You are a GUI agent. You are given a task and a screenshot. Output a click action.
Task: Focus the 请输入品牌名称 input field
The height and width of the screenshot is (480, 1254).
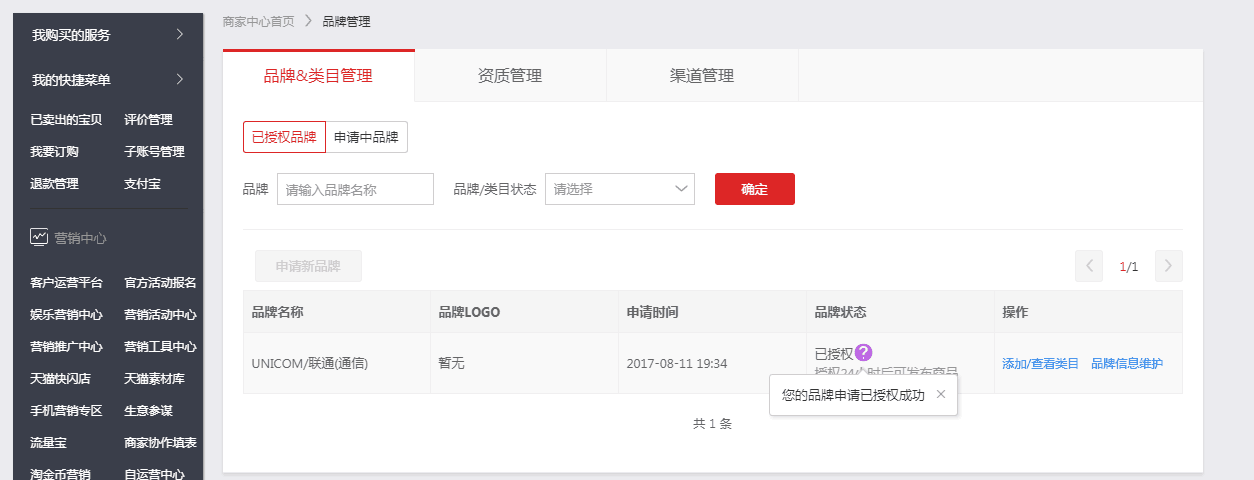[355, 189]
